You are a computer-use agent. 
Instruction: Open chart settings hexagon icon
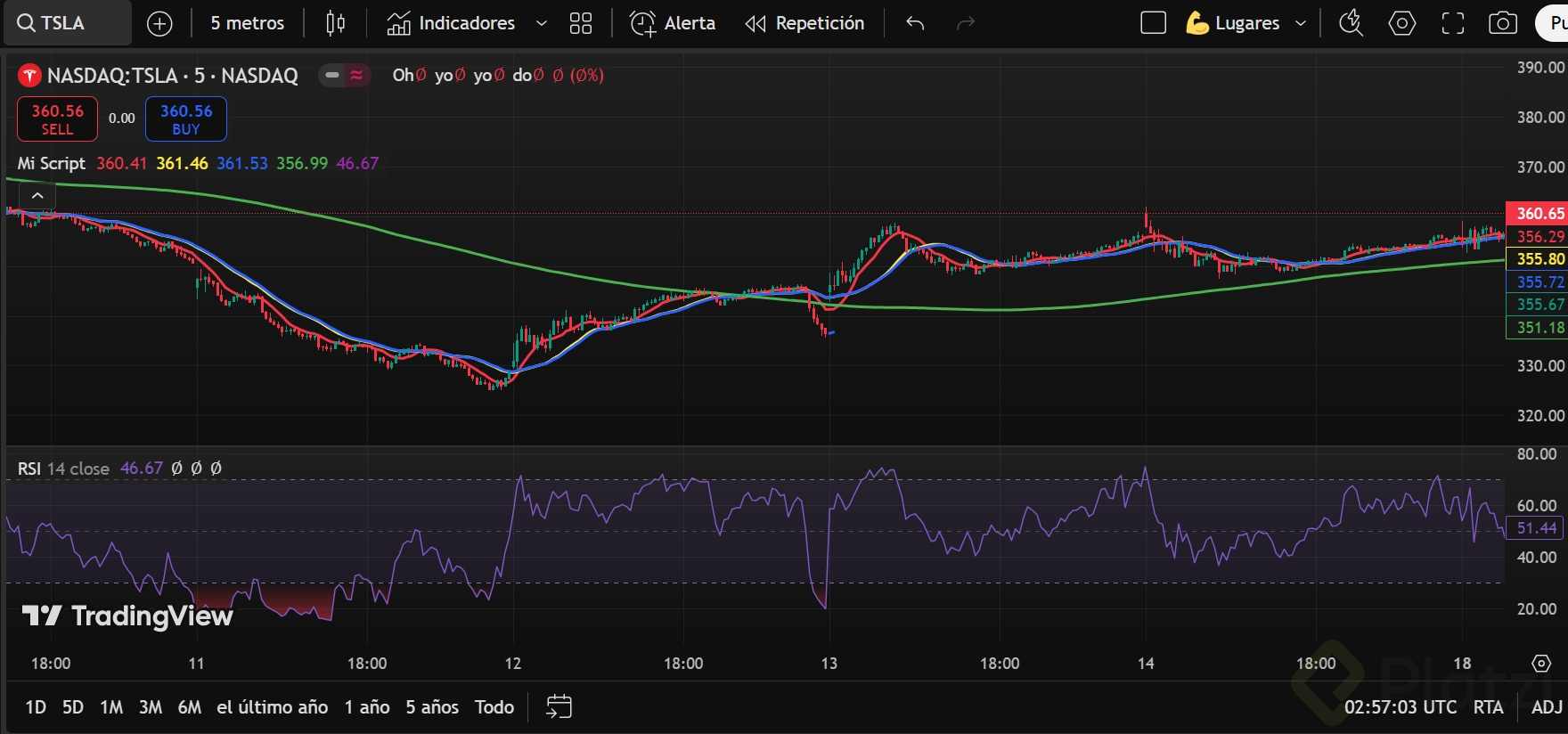coord(1402,23)
